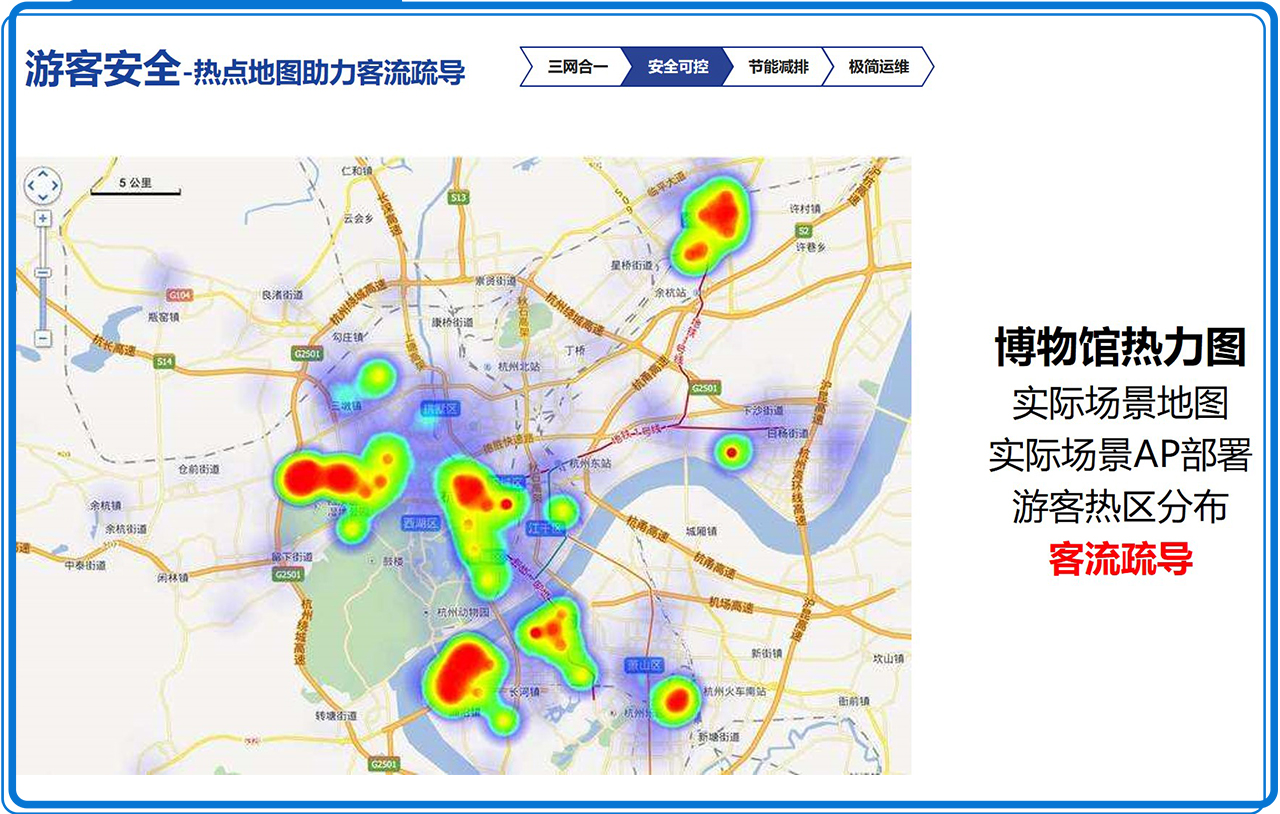The width and height of the screenshot is (1280, 814).
Task: Click the 良渚街道 label
Action: tap(281, 295)
